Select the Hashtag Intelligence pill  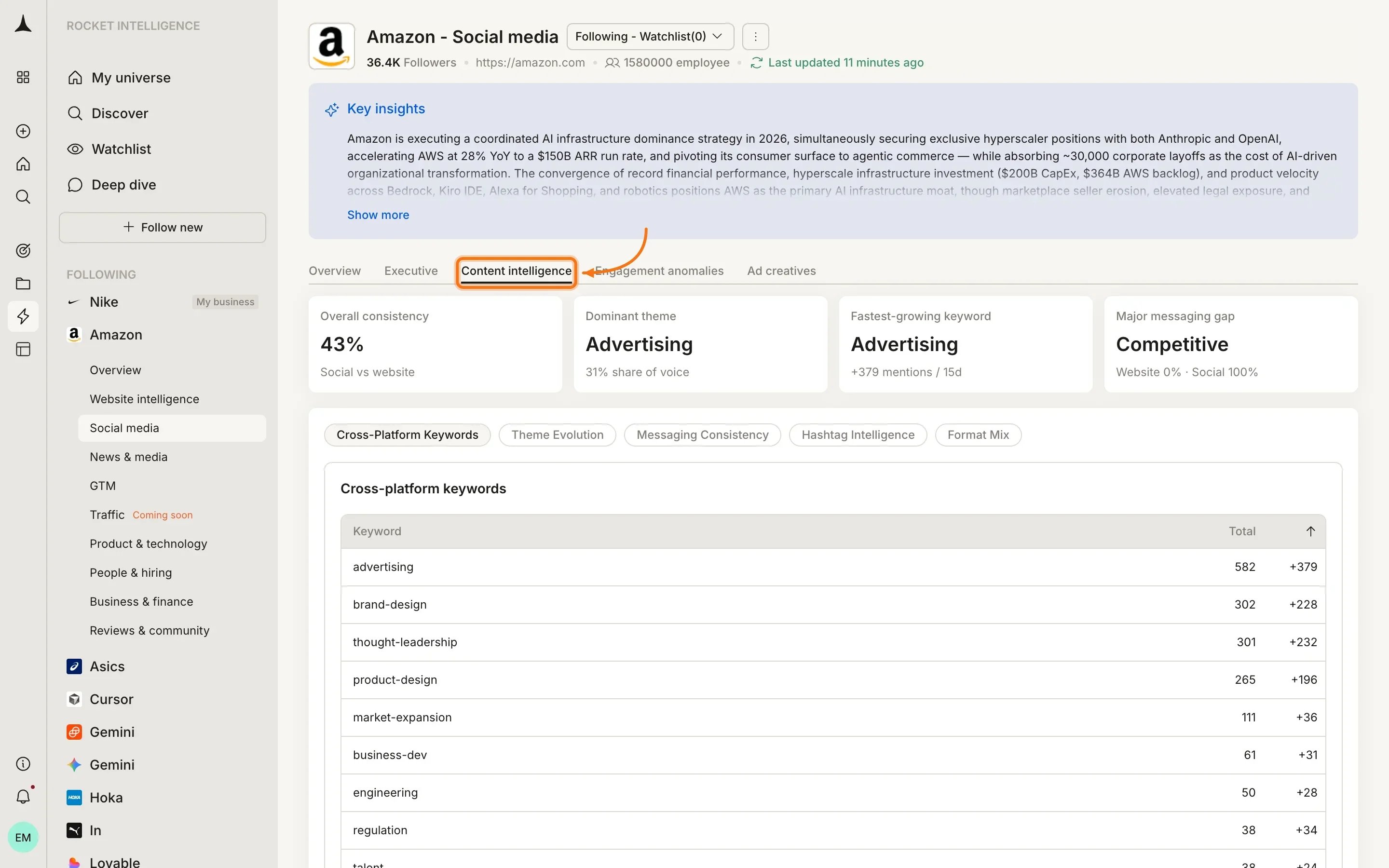858,435
